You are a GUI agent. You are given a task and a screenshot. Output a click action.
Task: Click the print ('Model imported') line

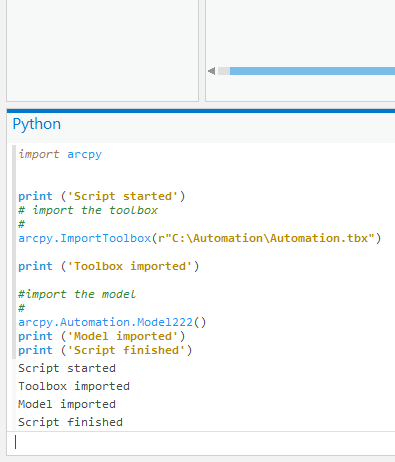point(102,336)
